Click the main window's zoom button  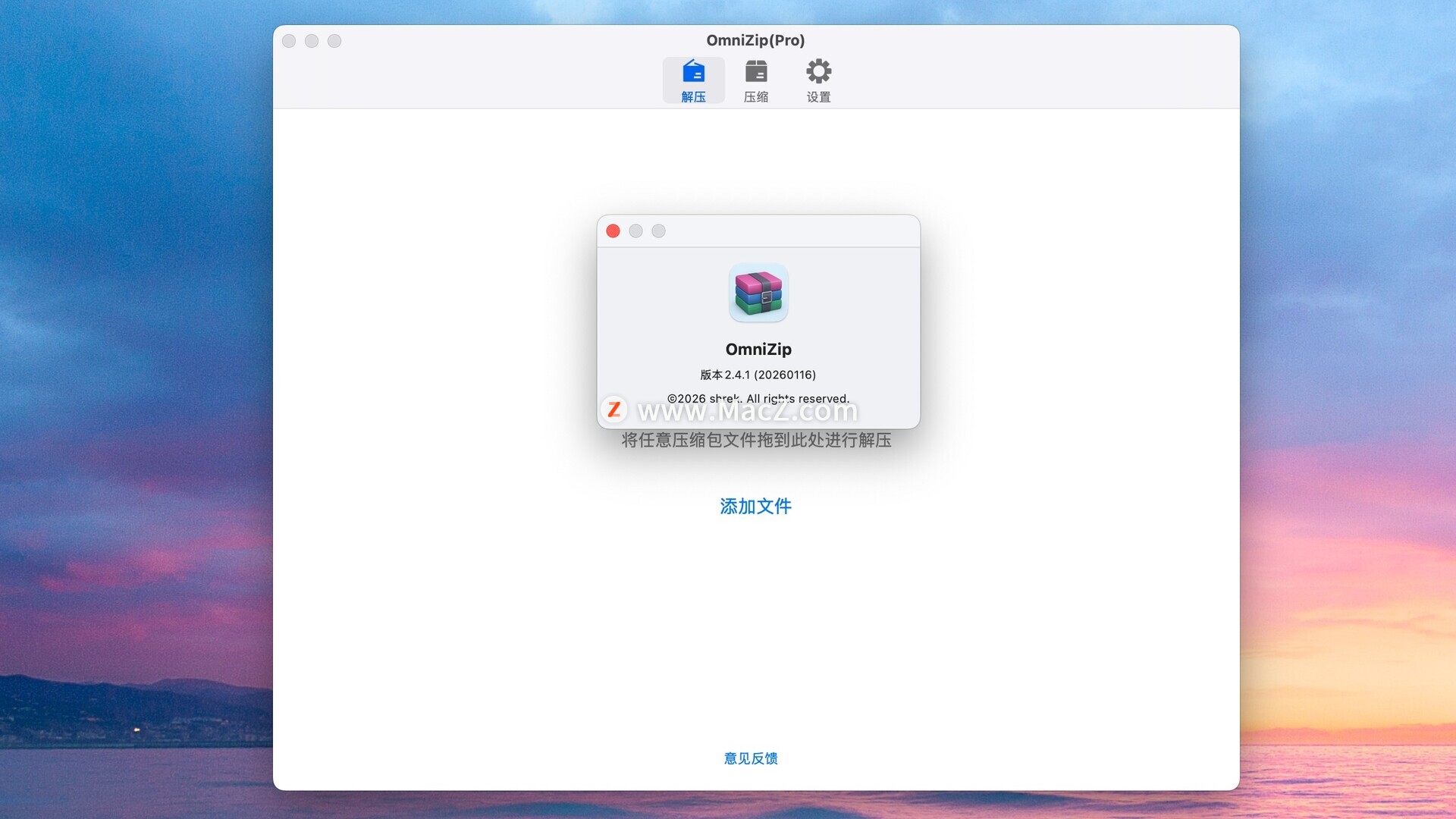(x=334, y=41)
